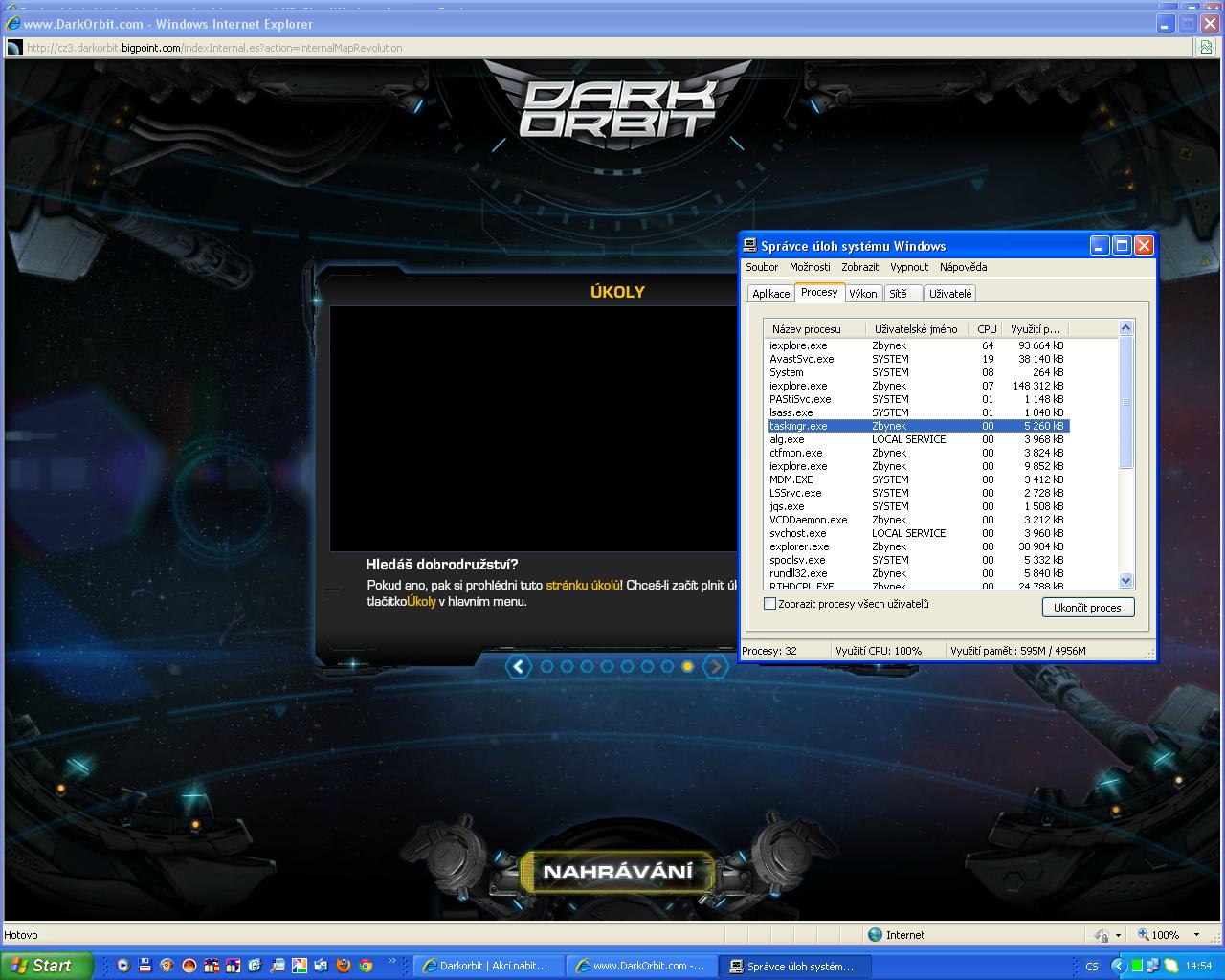Open the Nápověda menu in Task Manager
The height and width of the screenshot is (980, 1225).
click(963, 267)
